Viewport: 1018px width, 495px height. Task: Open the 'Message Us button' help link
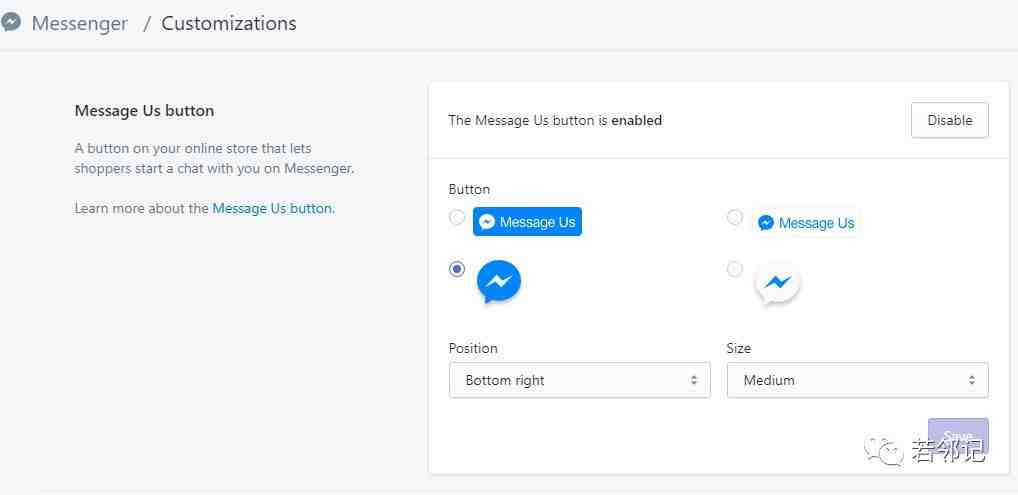[272, 209]
